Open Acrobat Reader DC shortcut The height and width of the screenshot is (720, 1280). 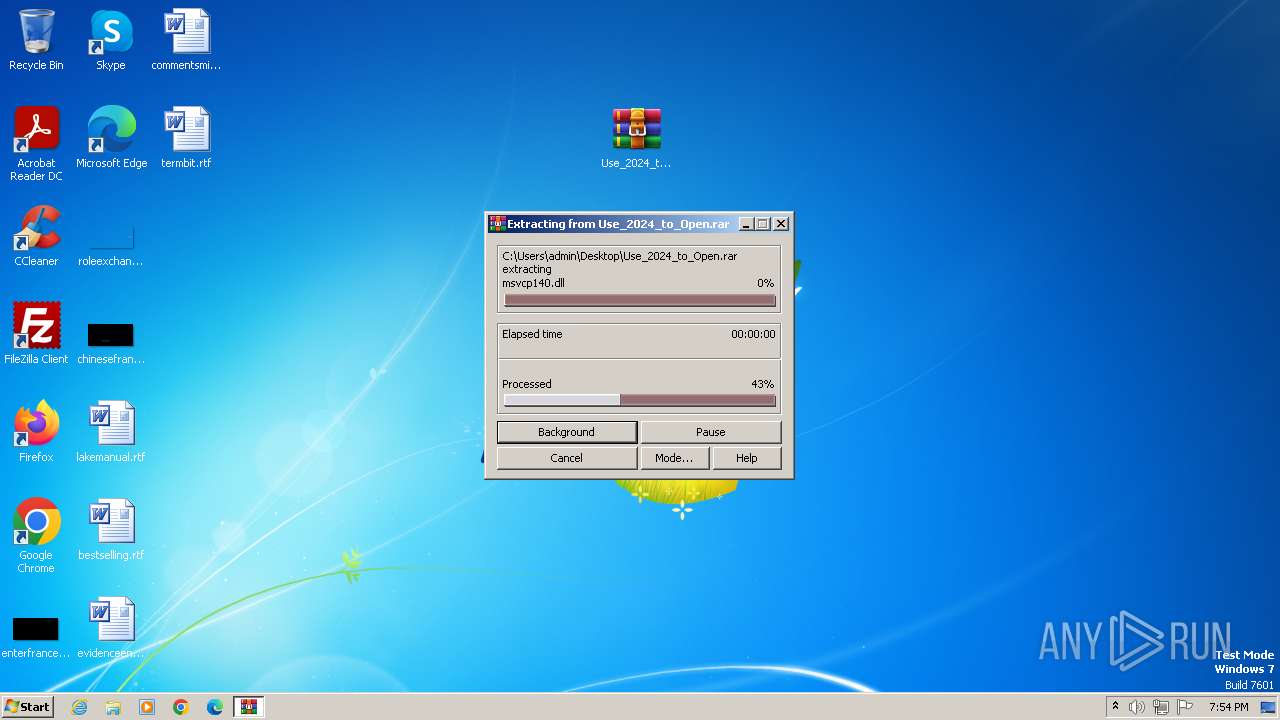pyautogui.click(x=36, y=143)
